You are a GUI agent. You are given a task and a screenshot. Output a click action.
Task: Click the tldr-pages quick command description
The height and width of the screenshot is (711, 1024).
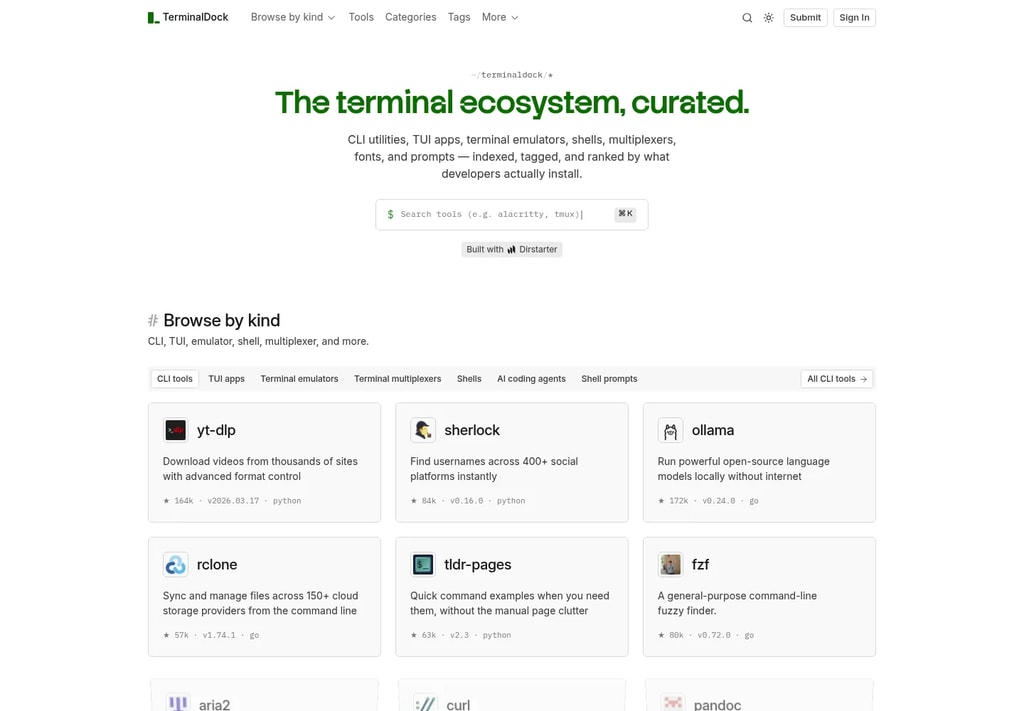click(509, 603)
